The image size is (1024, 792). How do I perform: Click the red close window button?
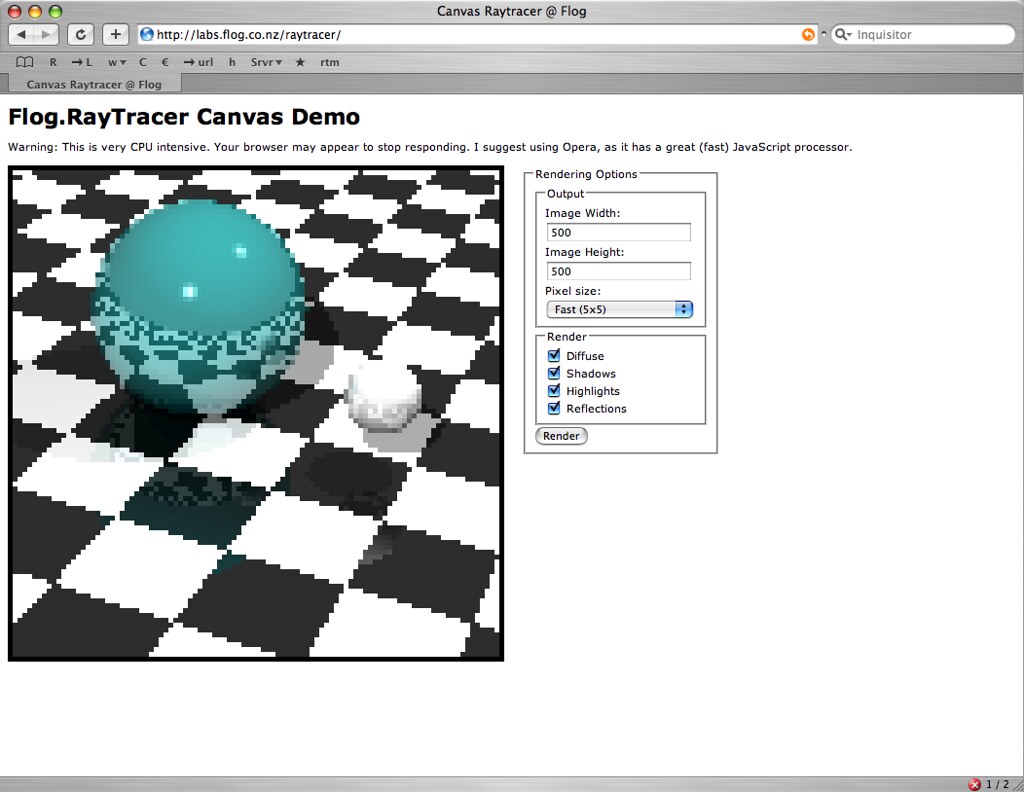click(x=14, y=11)
